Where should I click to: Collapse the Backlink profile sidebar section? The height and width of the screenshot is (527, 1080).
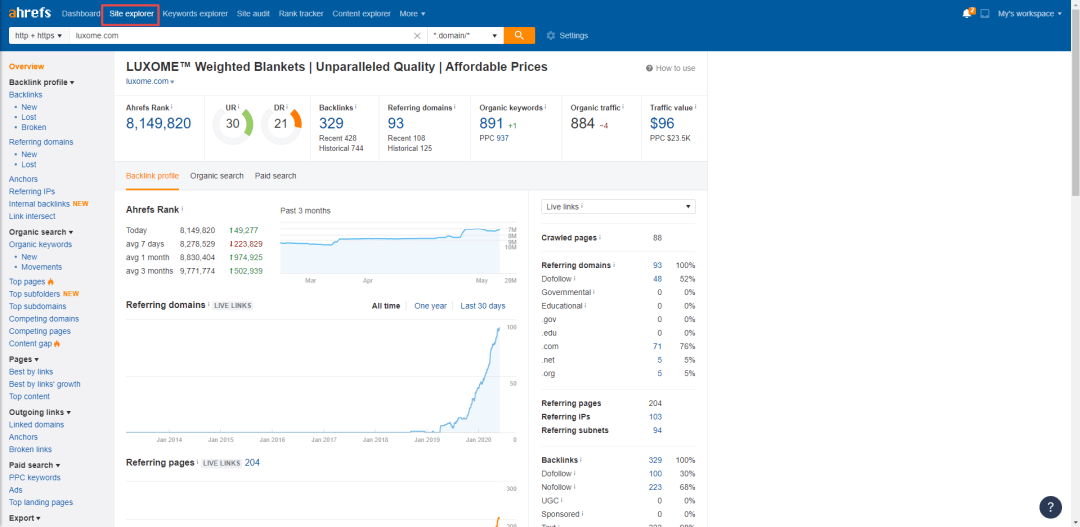pyautogui.click(x=41, y=82)
